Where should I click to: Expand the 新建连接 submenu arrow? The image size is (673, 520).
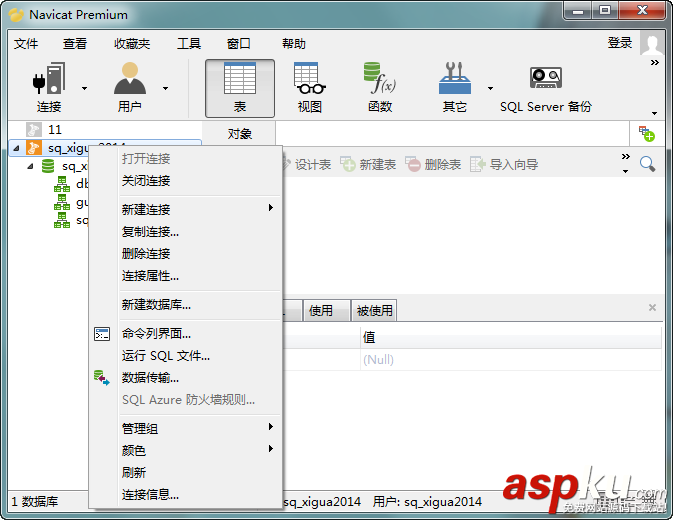(x=271, y=208)
